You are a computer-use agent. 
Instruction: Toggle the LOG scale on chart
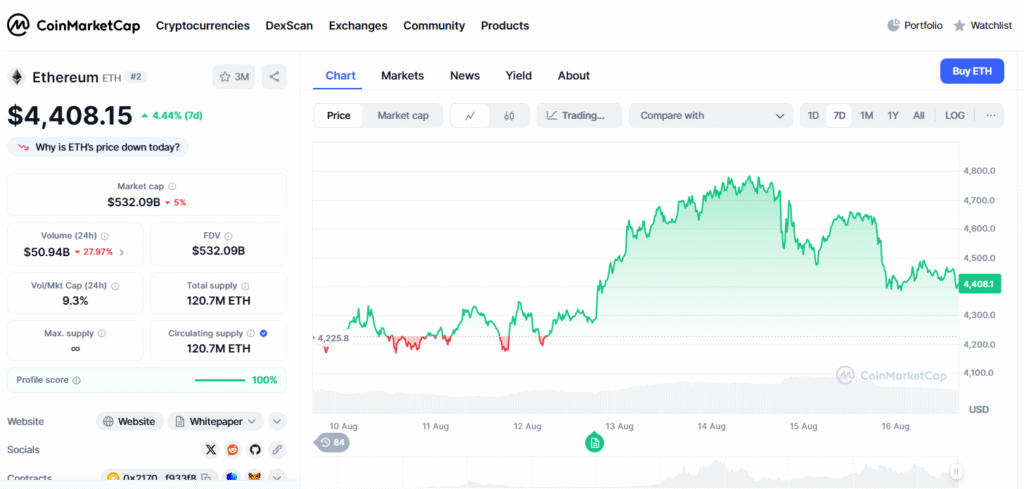(x=955, y=116)
